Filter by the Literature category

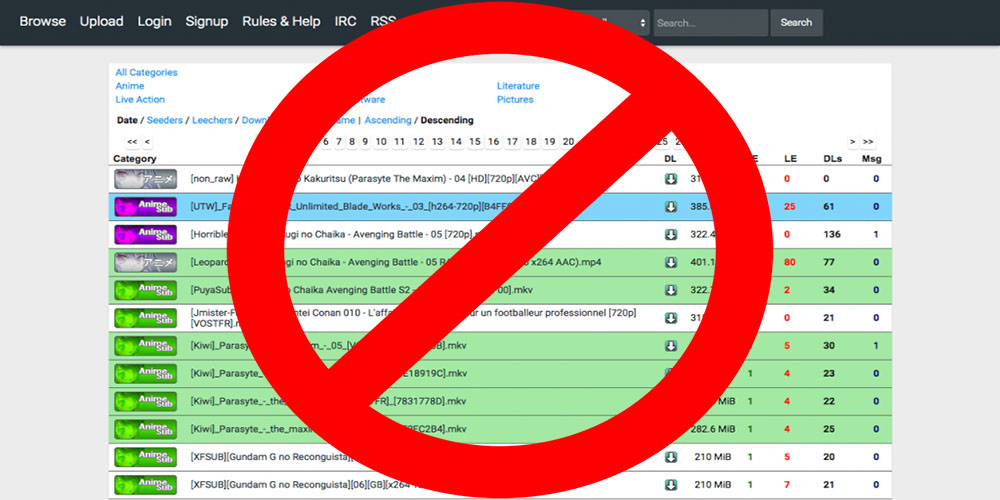coord(518,86)
